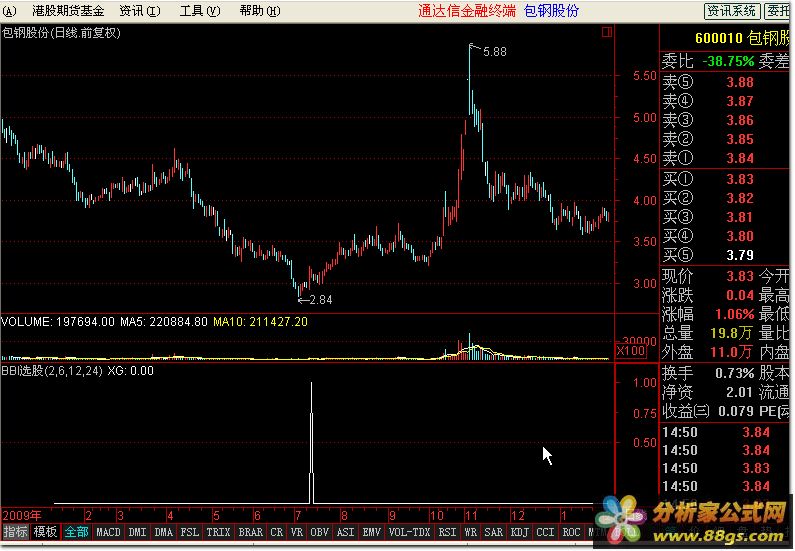Click the 买④ price 3.80
795x551 pixels.
point(740,236)
